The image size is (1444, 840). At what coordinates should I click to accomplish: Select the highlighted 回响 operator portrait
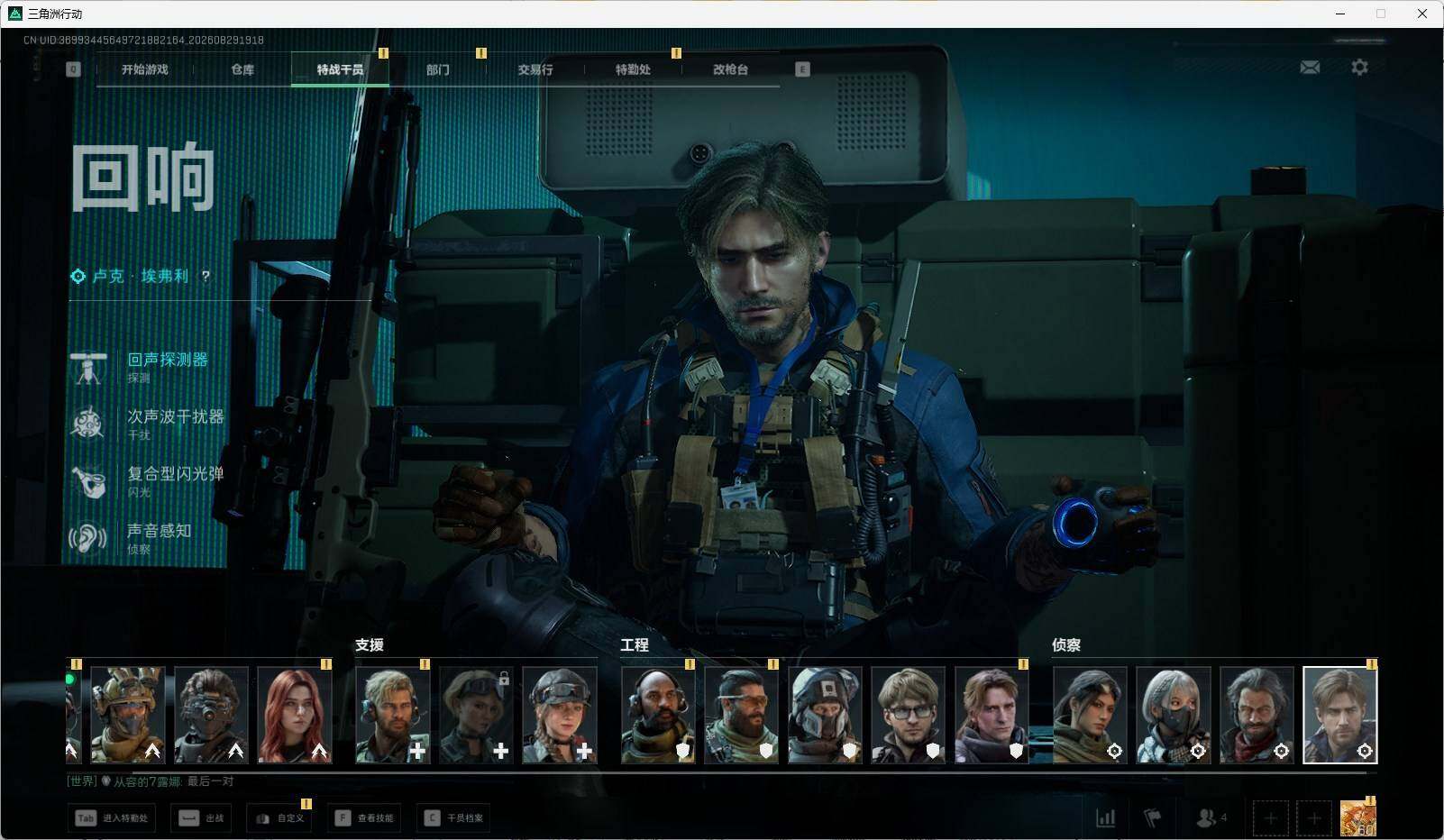(1340, 715)
